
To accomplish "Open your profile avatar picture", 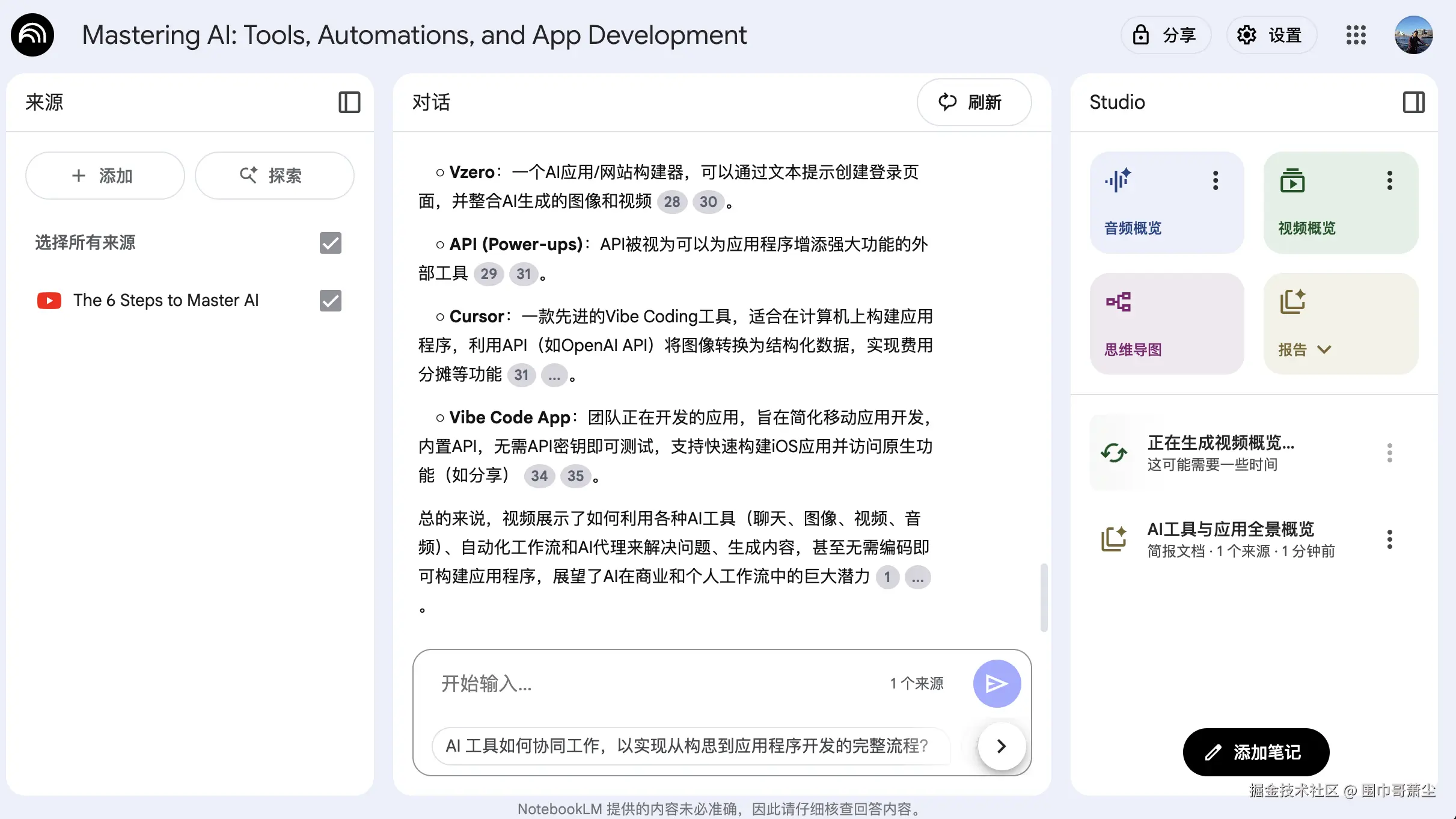I will (1414, 35).
